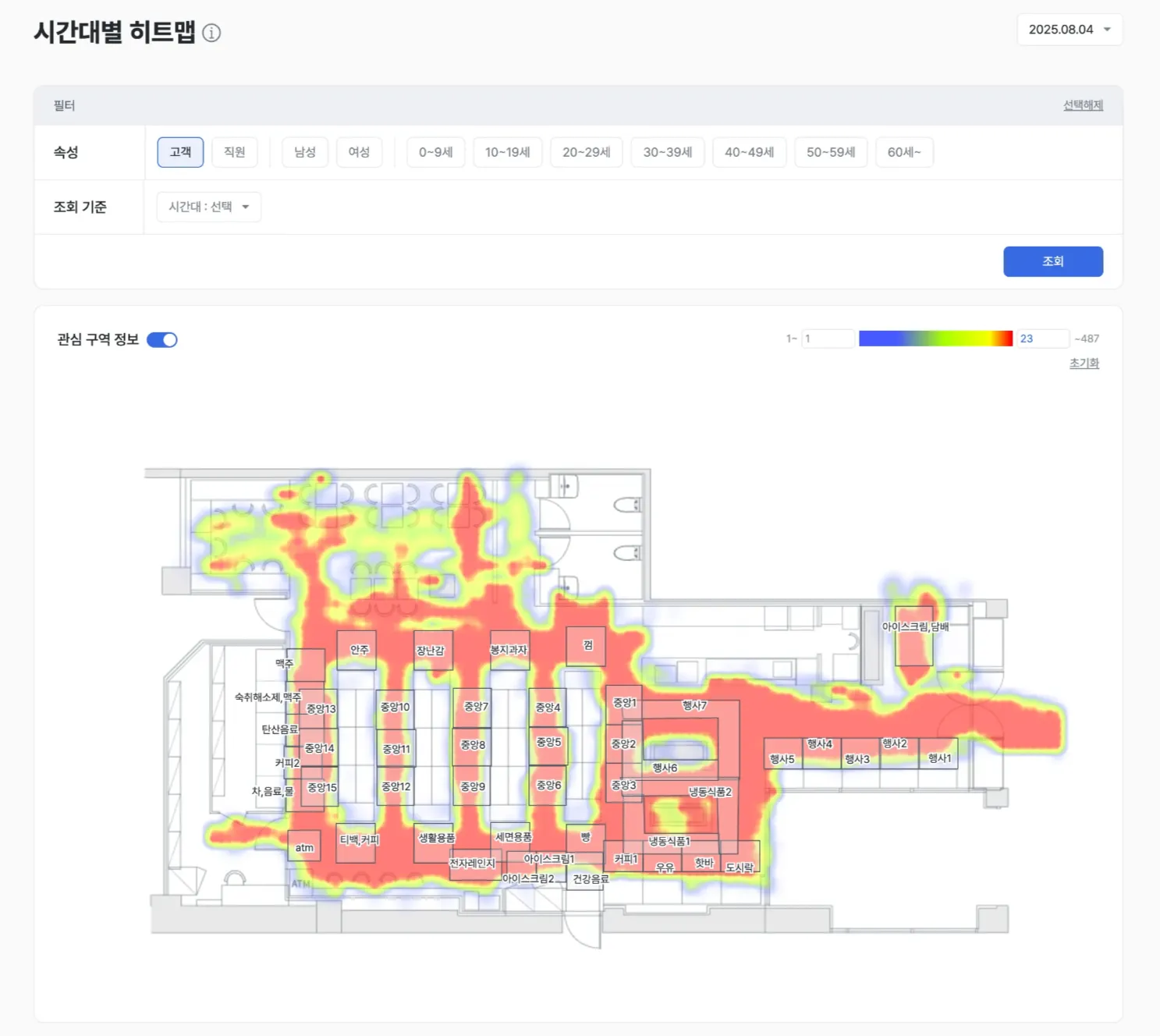This screenshot has height=1036, width=1160.
Task: Click the 중앙2 zone box
Action: [624, 744]
